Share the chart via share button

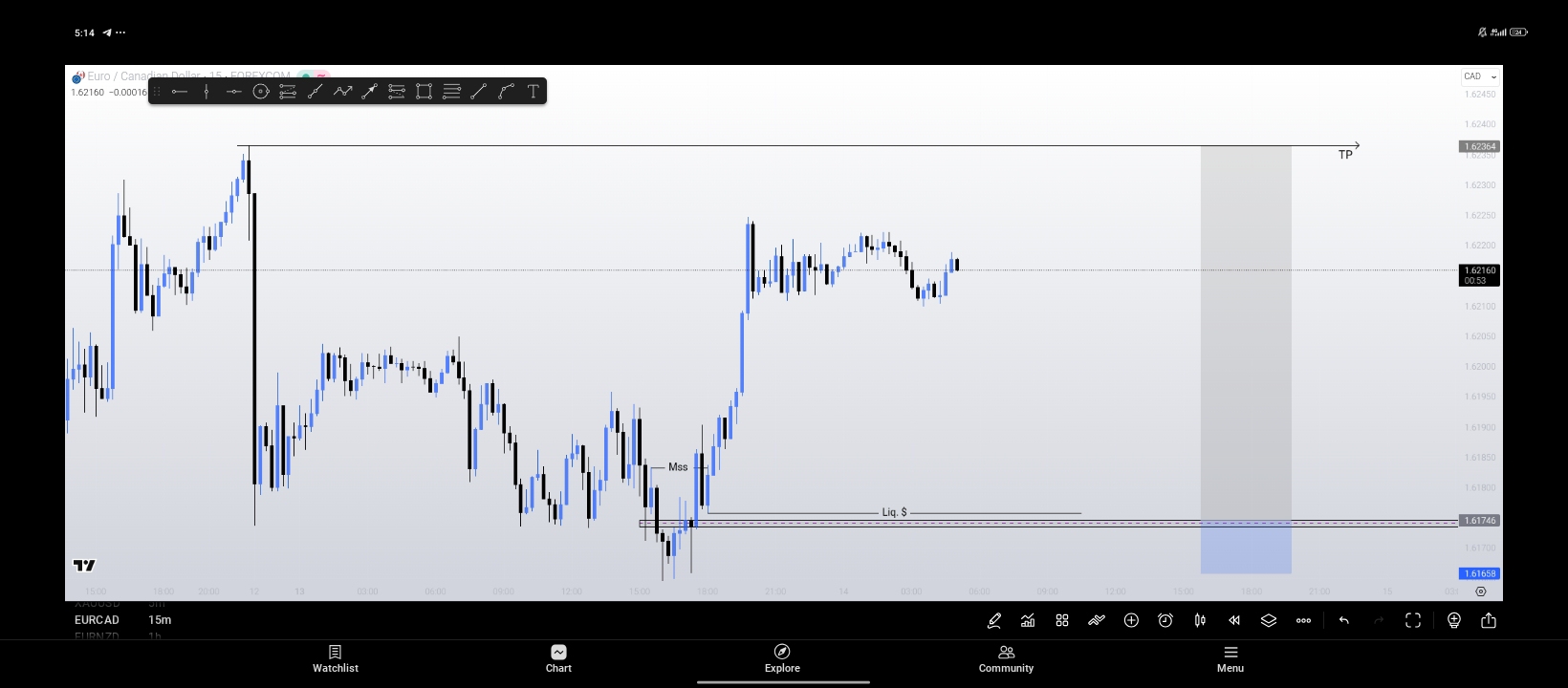click(x=1489, y=620)
